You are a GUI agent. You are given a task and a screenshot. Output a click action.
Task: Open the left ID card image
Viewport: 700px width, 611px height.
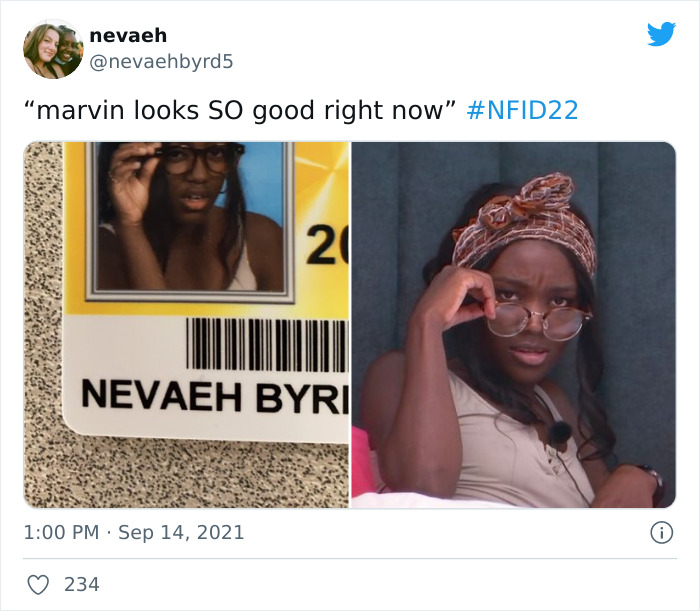tap(186, 325)
